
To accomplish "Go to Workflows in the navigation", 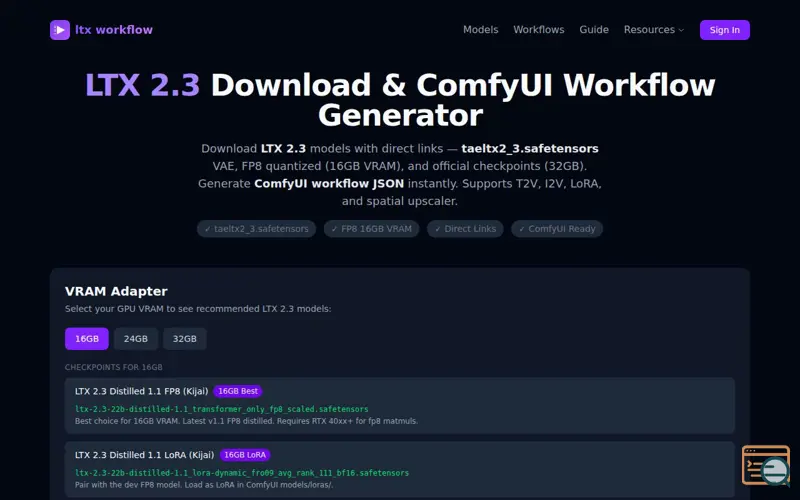I will (538, 30).
